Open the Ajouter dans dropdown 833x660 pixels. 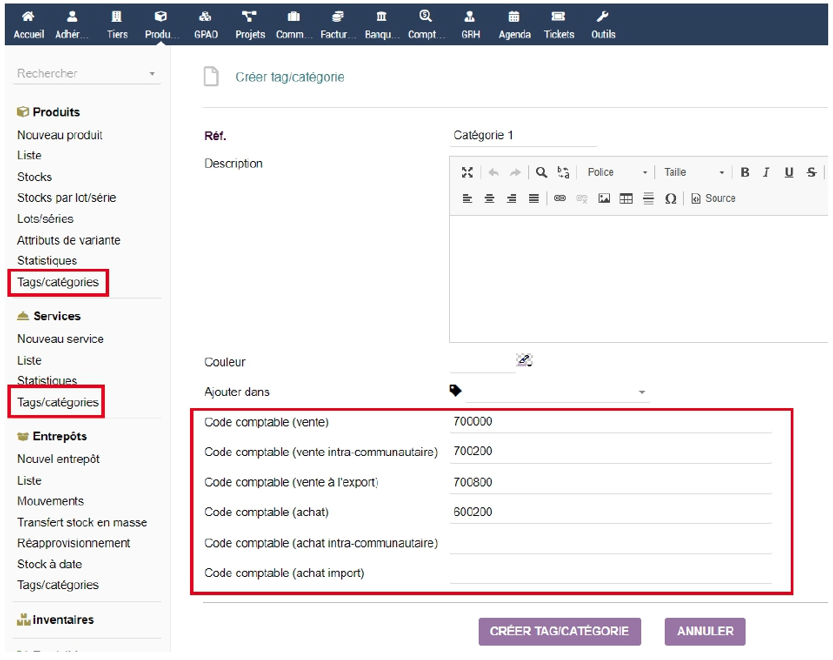click(557, 392)
